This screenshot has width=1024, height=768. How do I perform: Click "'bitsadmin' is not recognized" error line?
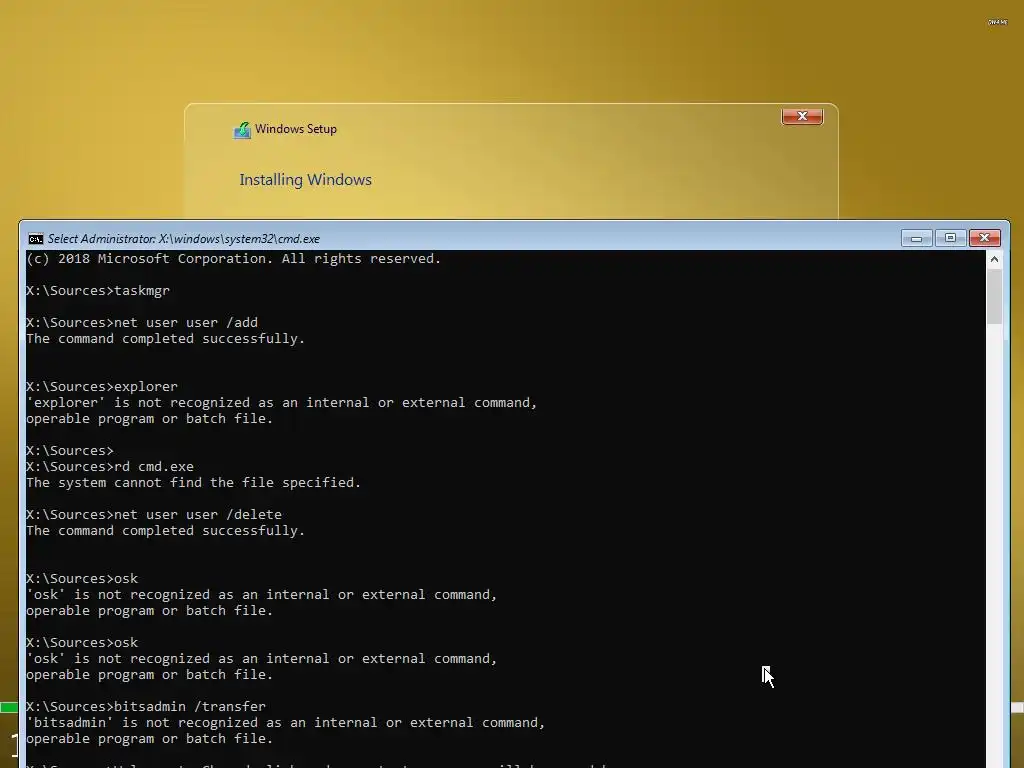point(285,723)
